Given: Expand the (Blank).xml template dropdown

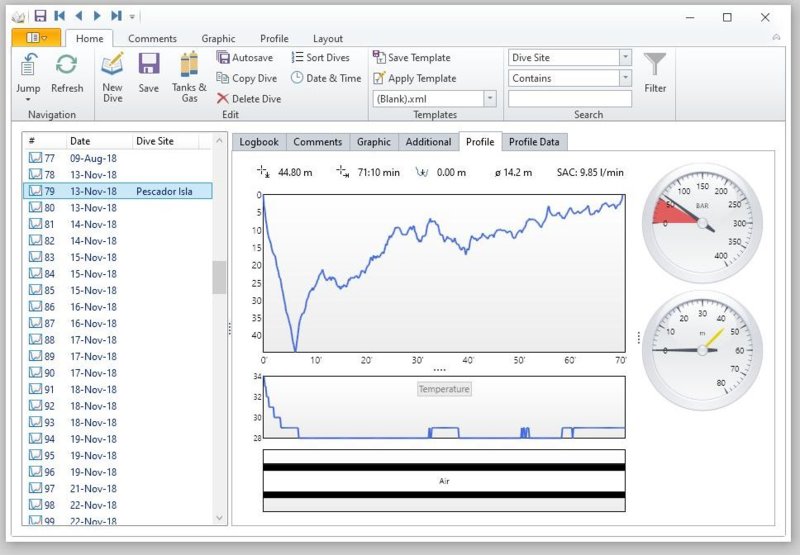Looking at the screenshot, I should coord(490,99).
